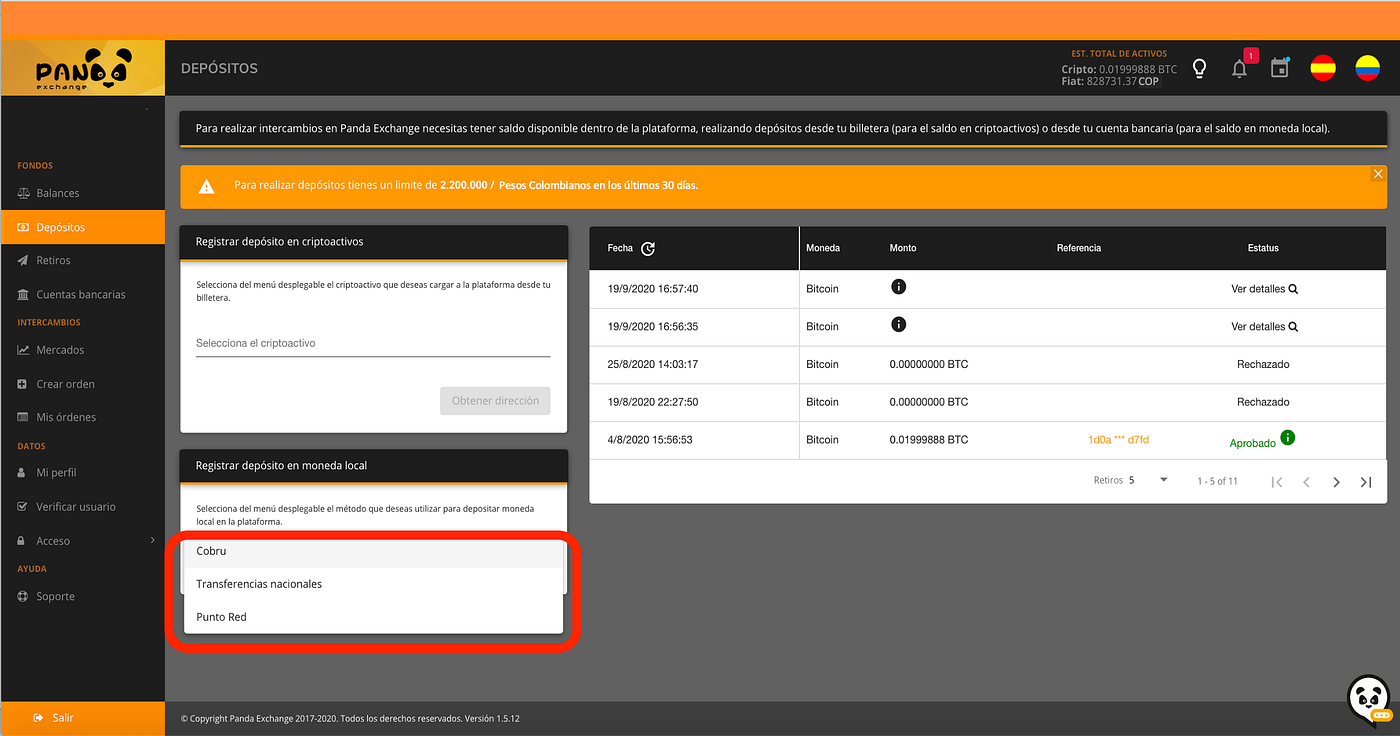Click Bitcoin in the 4/8/2020 row
Screen dimensions: 1400x736
822,440
